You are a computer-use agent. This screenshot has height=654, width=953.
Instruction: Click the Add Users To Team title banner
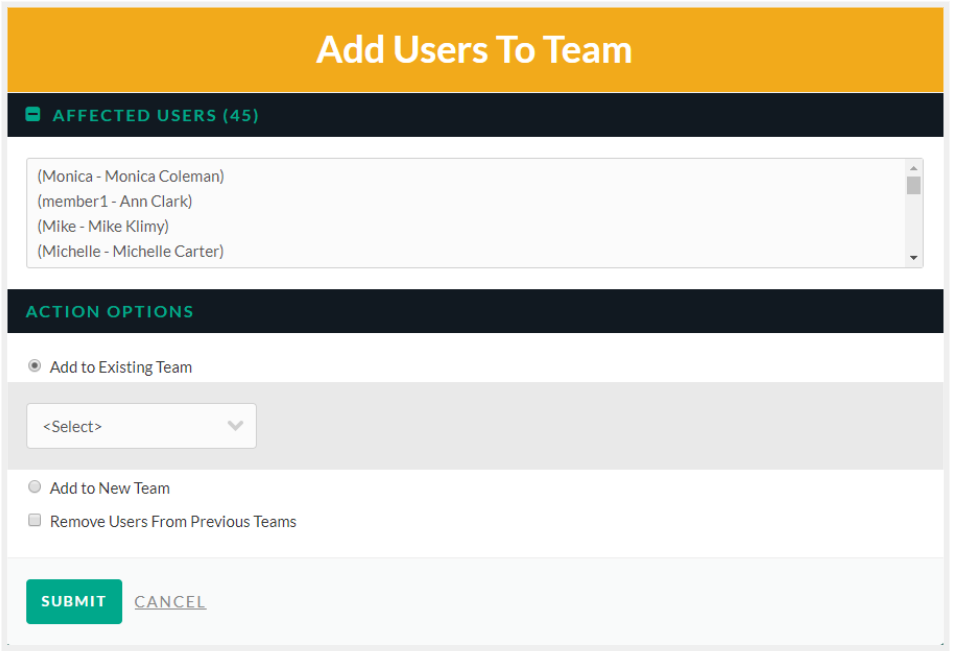pos(475,50)
